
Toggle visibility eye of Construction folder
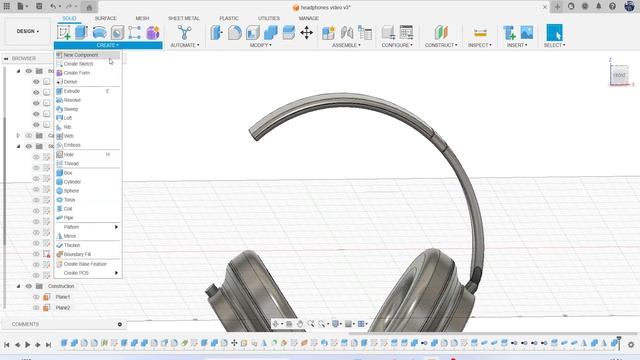[x=29, y=286]
